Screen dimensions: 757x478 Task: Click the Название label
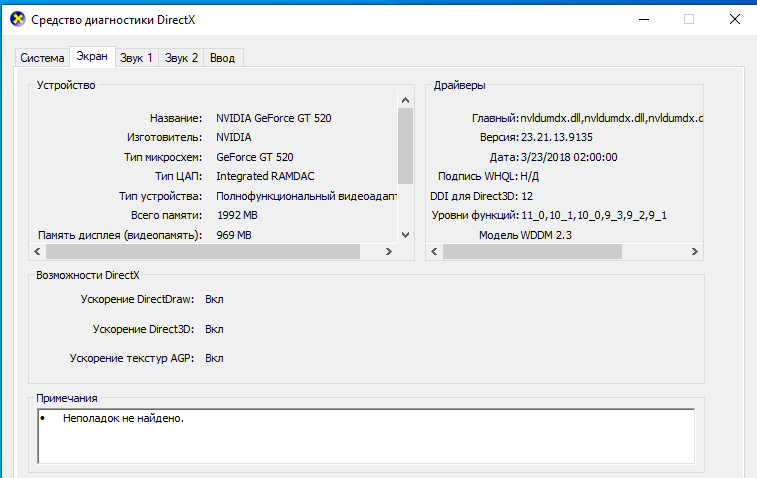(x=176, y=118)
